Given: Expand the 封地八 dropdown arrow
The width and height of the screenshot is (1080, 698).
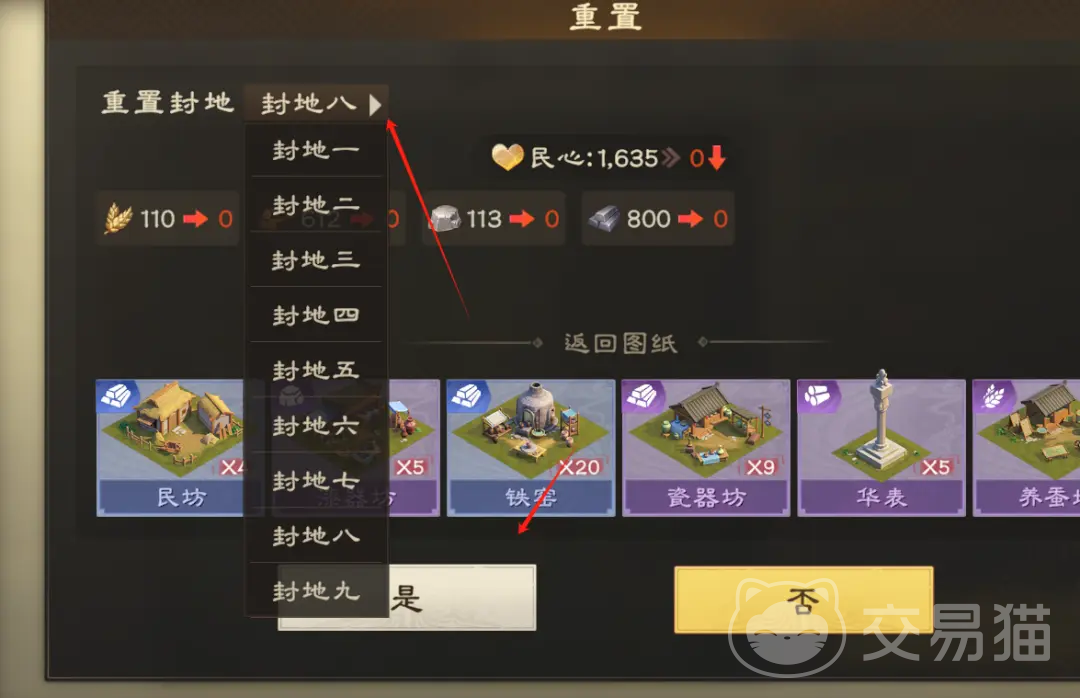Looking at the screenshot, I should pyautogui.click(x=375, y=105).
